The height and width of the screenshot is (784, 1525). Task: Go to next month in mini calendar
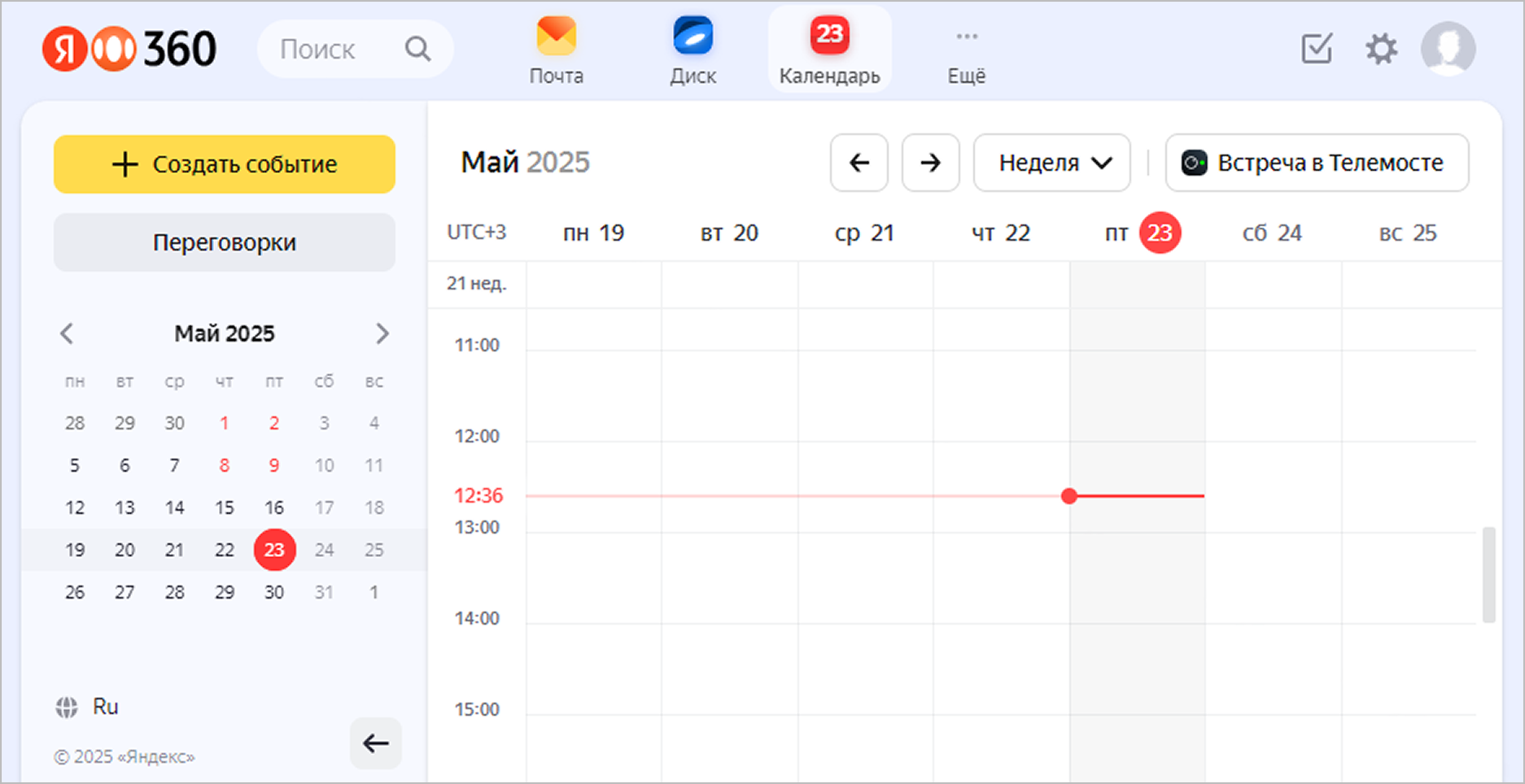point(382,333)
